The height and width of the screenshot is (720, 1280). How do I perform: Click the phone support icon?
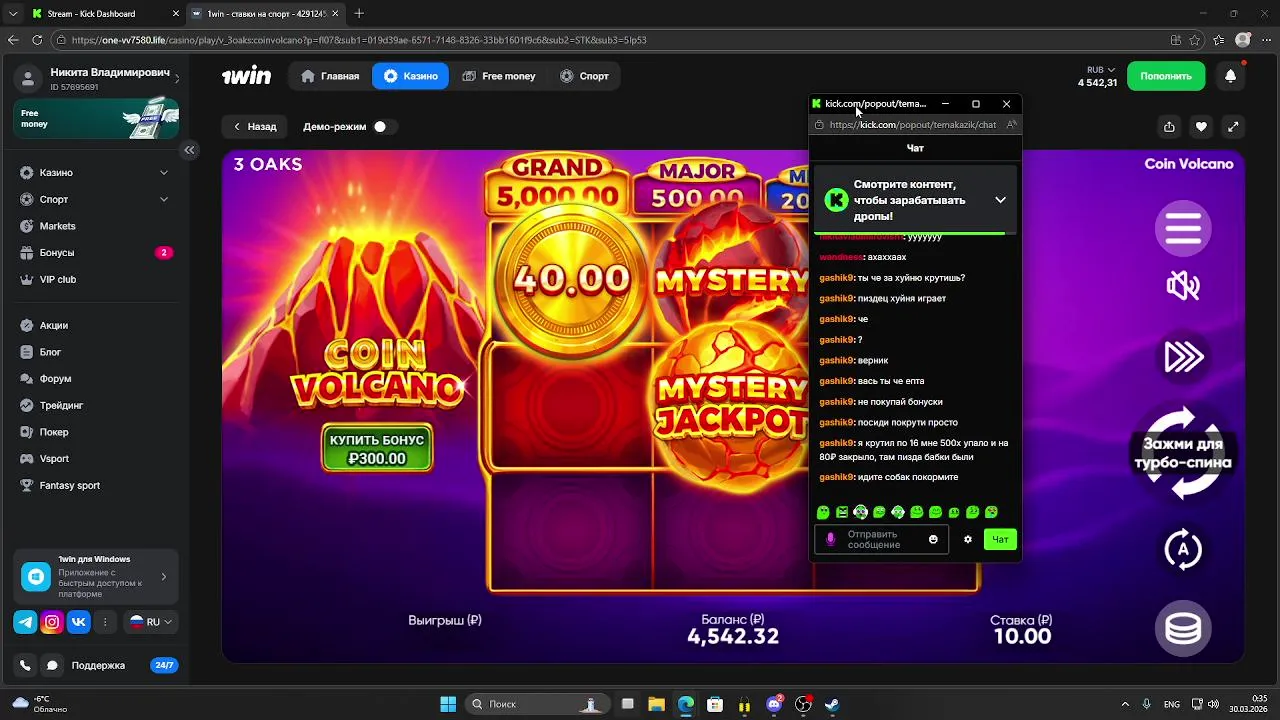(25, 665)
